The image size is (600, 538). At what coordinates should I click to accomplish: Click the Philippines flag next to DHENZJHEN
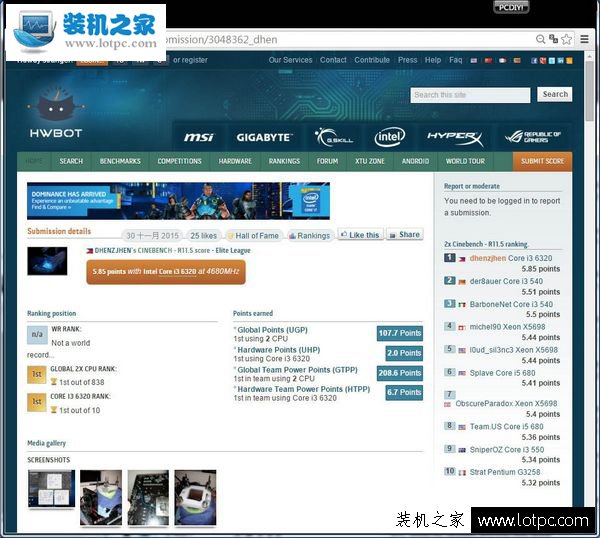pyautogui.click(x=90, y=251)
